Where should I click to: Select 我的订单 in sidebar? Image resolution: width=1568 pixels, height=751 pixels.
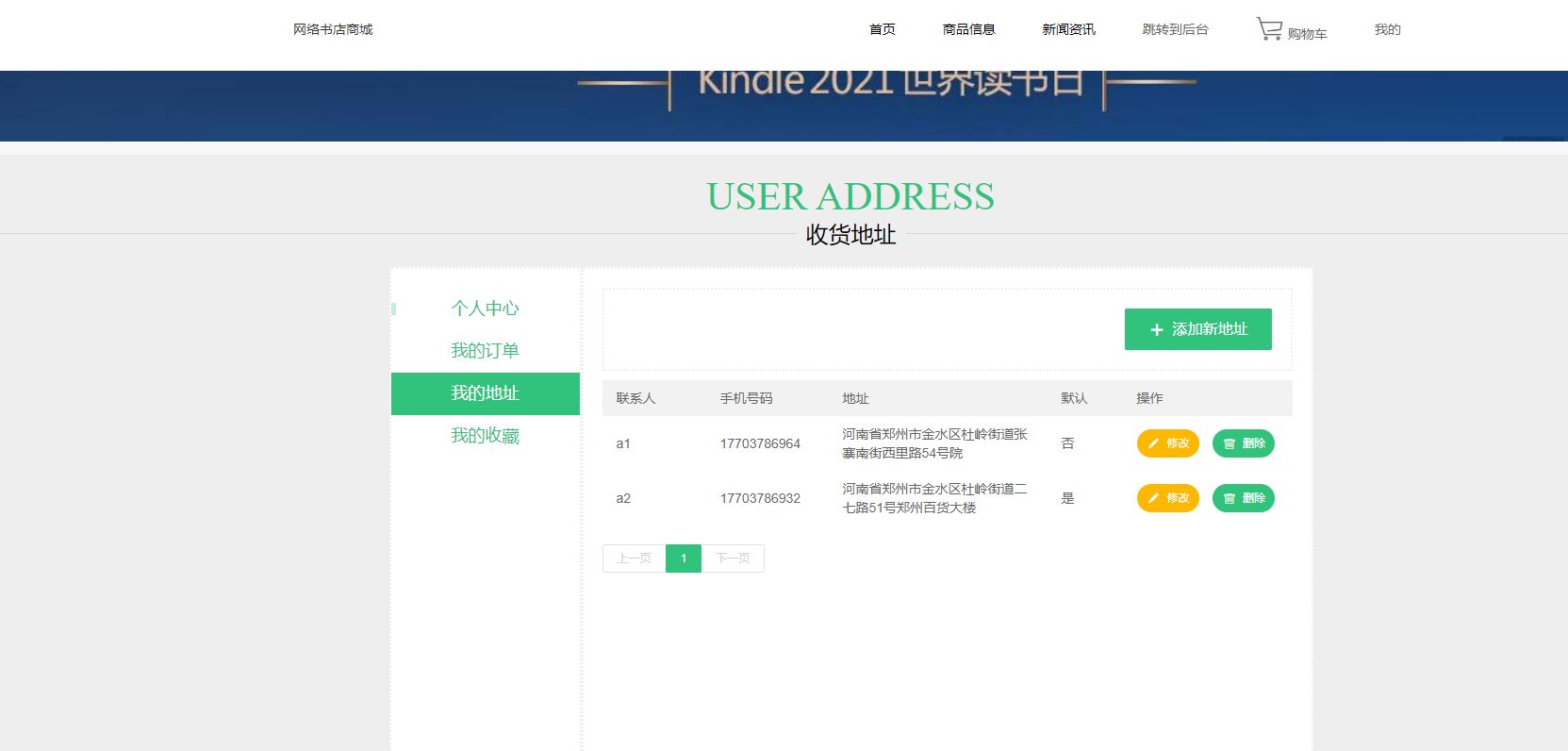[x=485, y=351]
